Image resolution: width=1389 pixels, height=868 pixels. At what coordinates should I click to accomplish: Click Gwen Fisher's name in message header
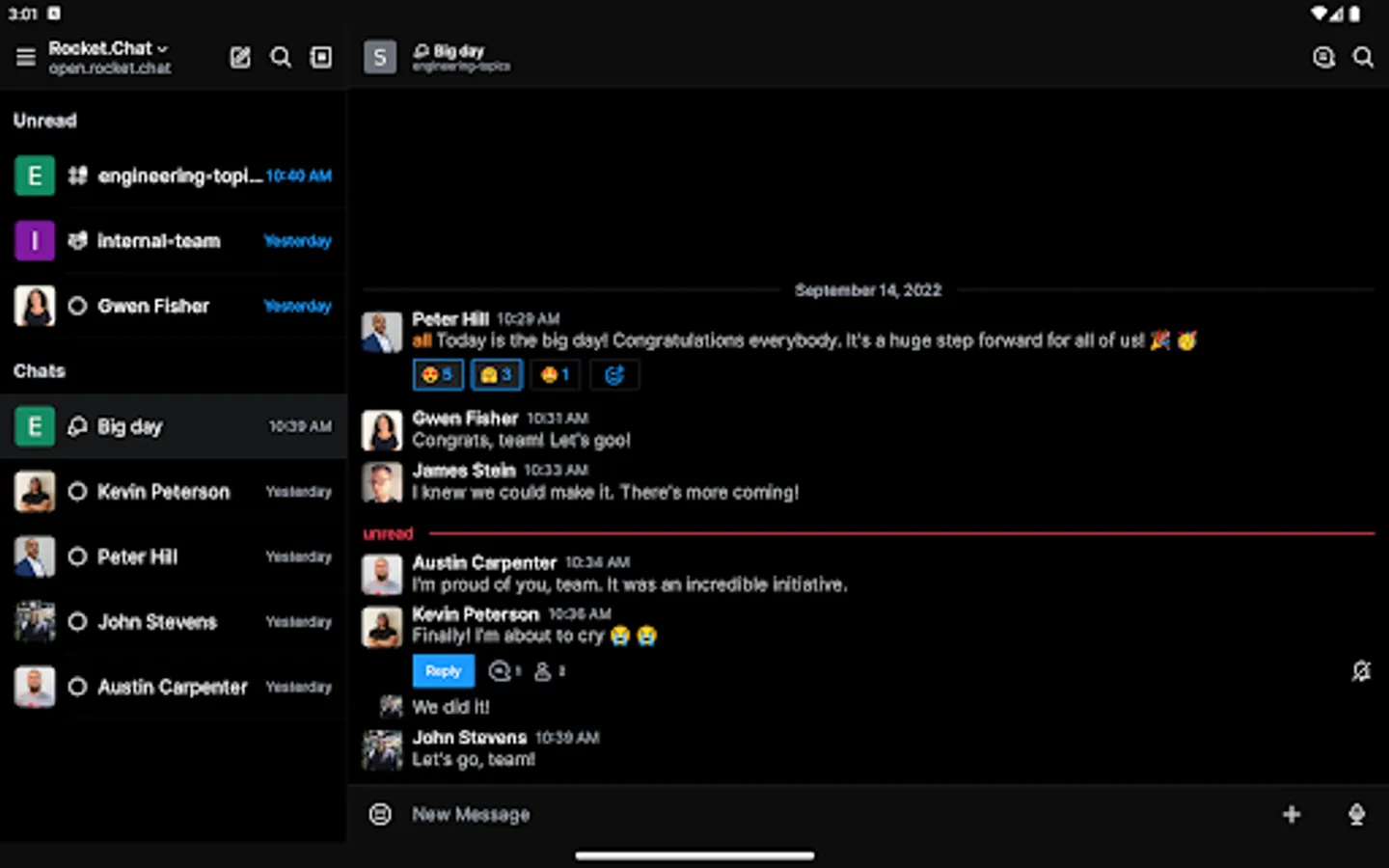coord(465,419)
